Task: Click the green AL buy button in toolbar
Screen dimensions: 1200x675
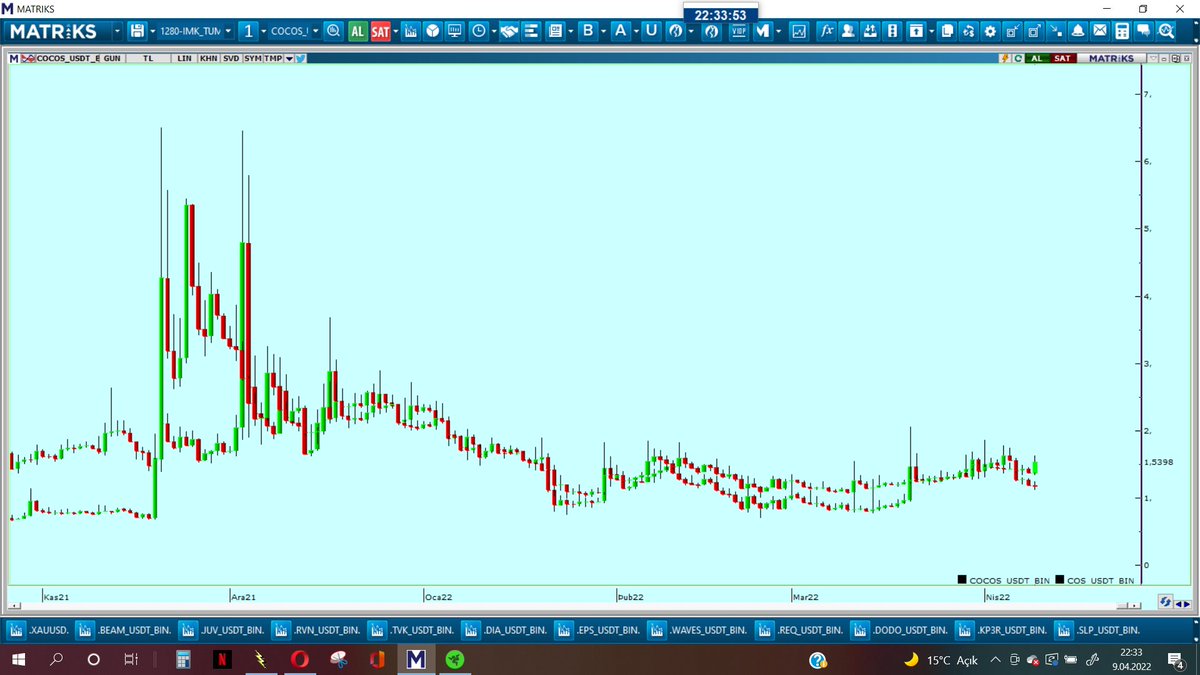Action: 357,31
